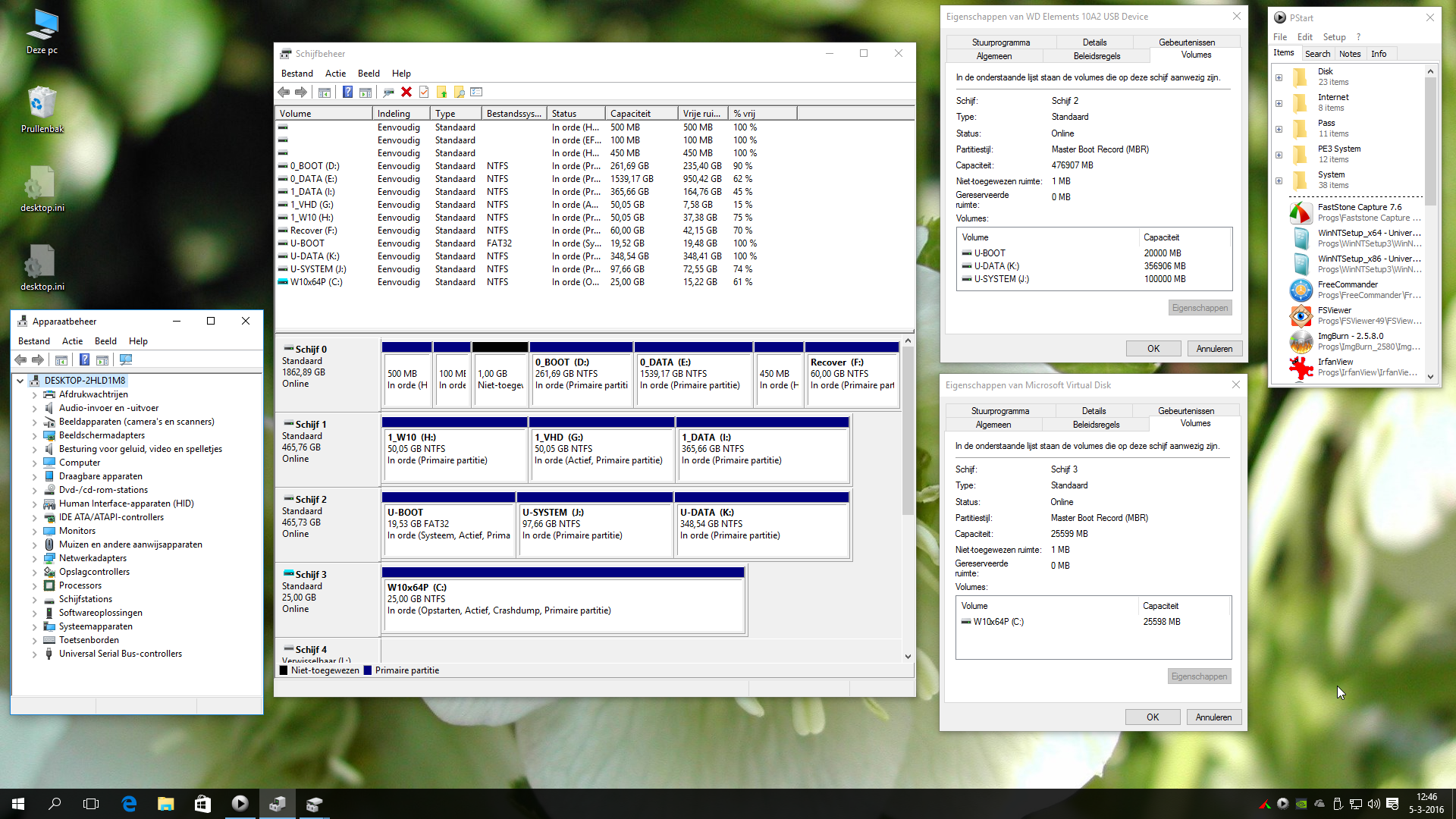Open Deze pc desktop icon
Image resolution: width=1456 pixels, height=819 pixels.
tap(42, 33)
